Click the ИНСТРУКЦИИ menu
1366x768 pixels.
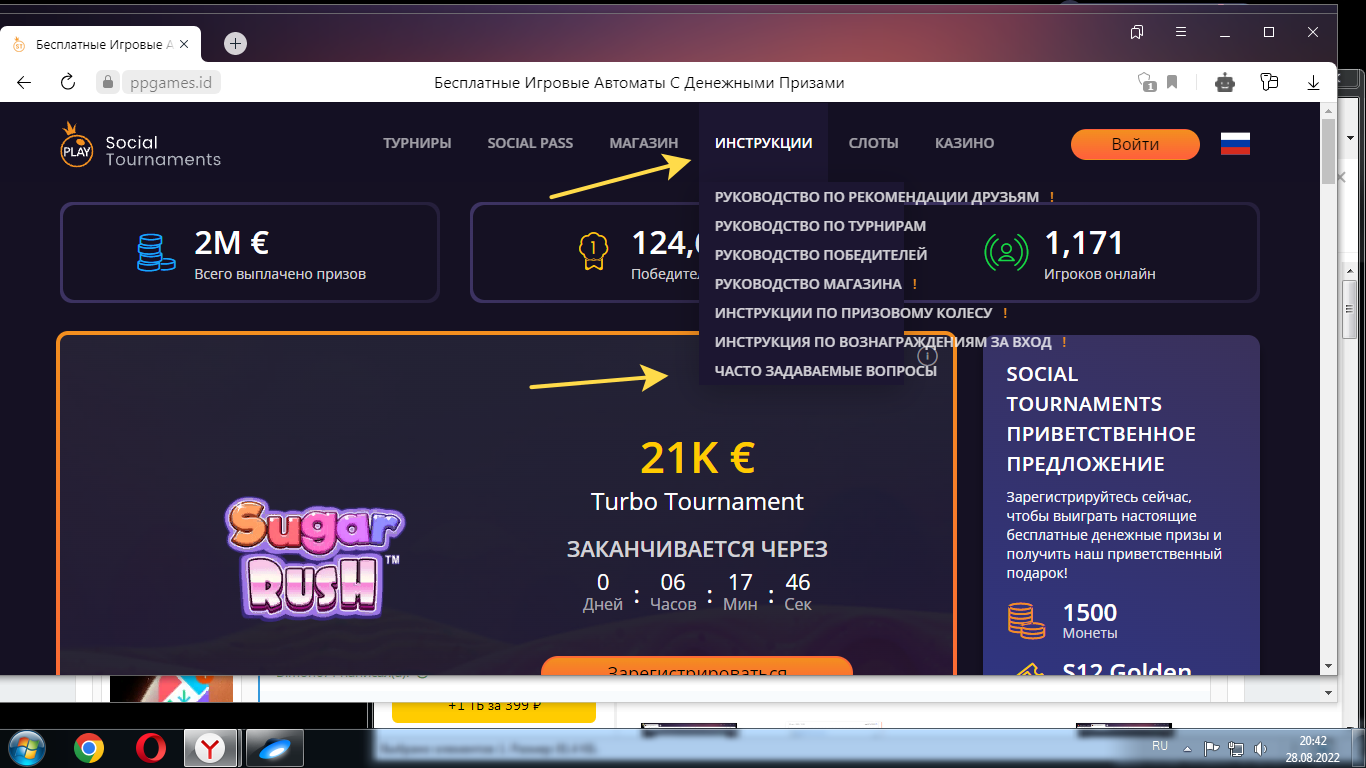[764, 143]
